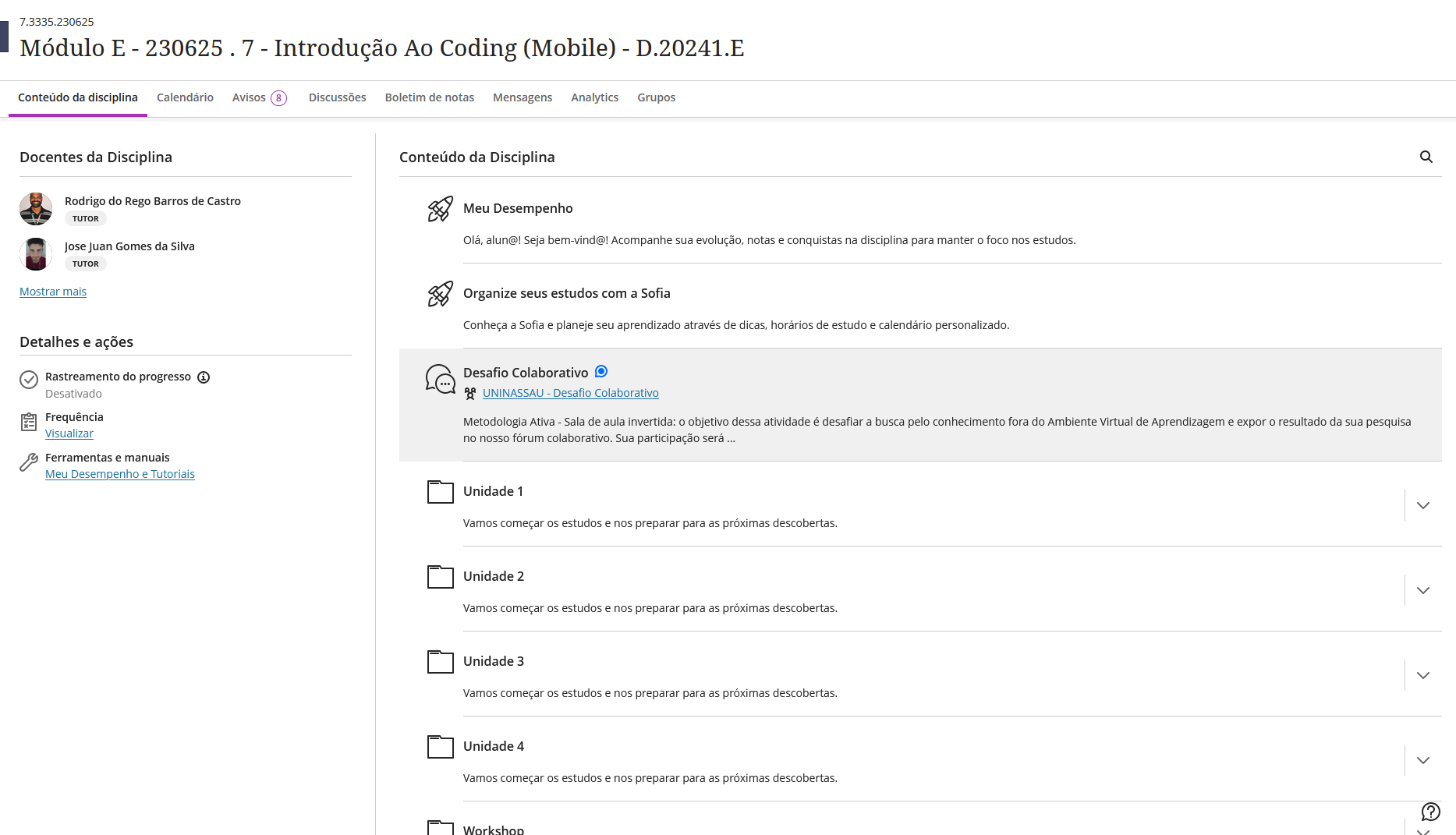Click the search magnifier icon
This screenshot has width=1456, height=835.
(x=1426, y=157)
